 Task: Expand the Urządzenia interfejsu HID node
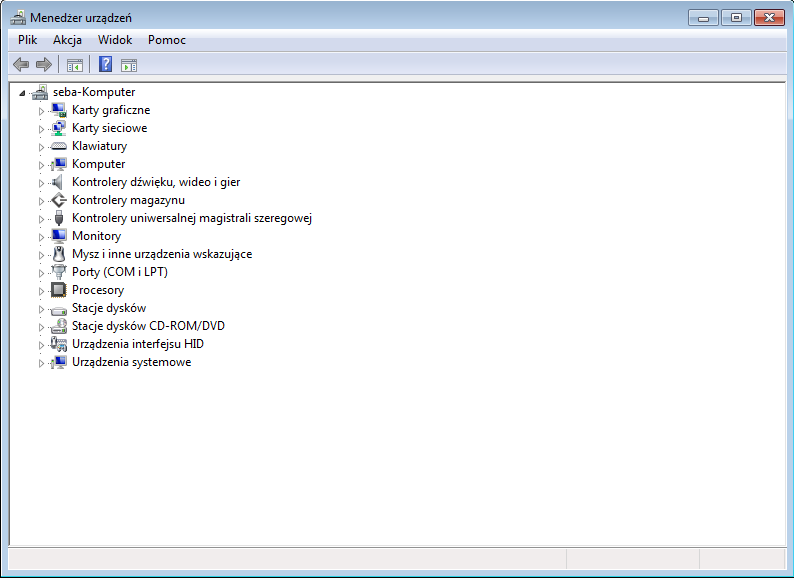[42, 345]
